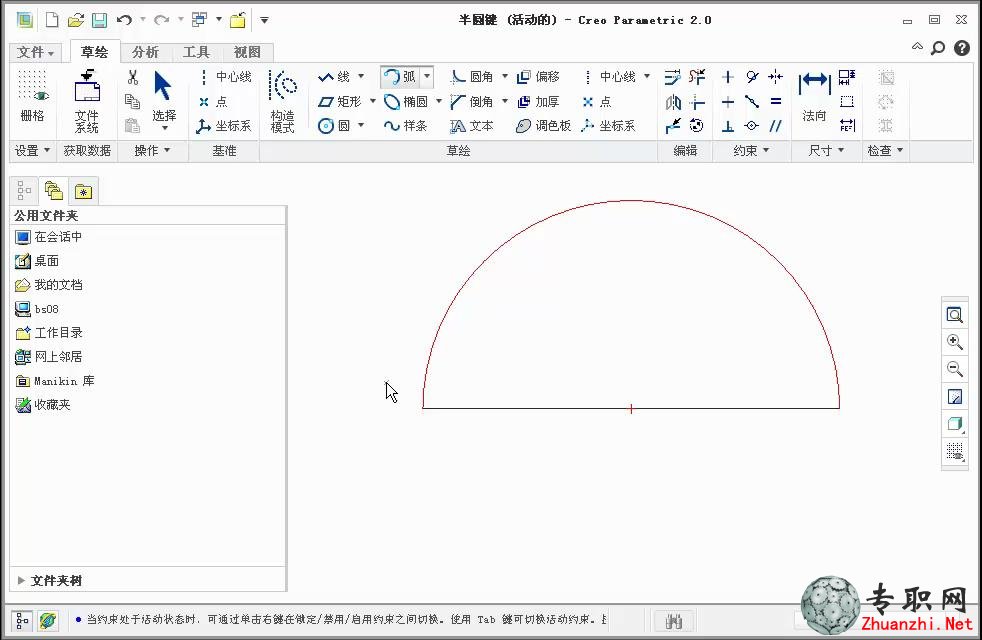This screenshot has height=640, width=982.
Task: Switch to the Sketch (草绘) tab
Action: (x=94, y=52)
